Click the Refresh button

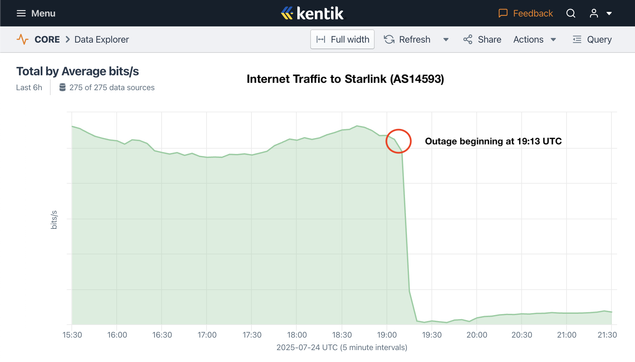pos(407,39)
